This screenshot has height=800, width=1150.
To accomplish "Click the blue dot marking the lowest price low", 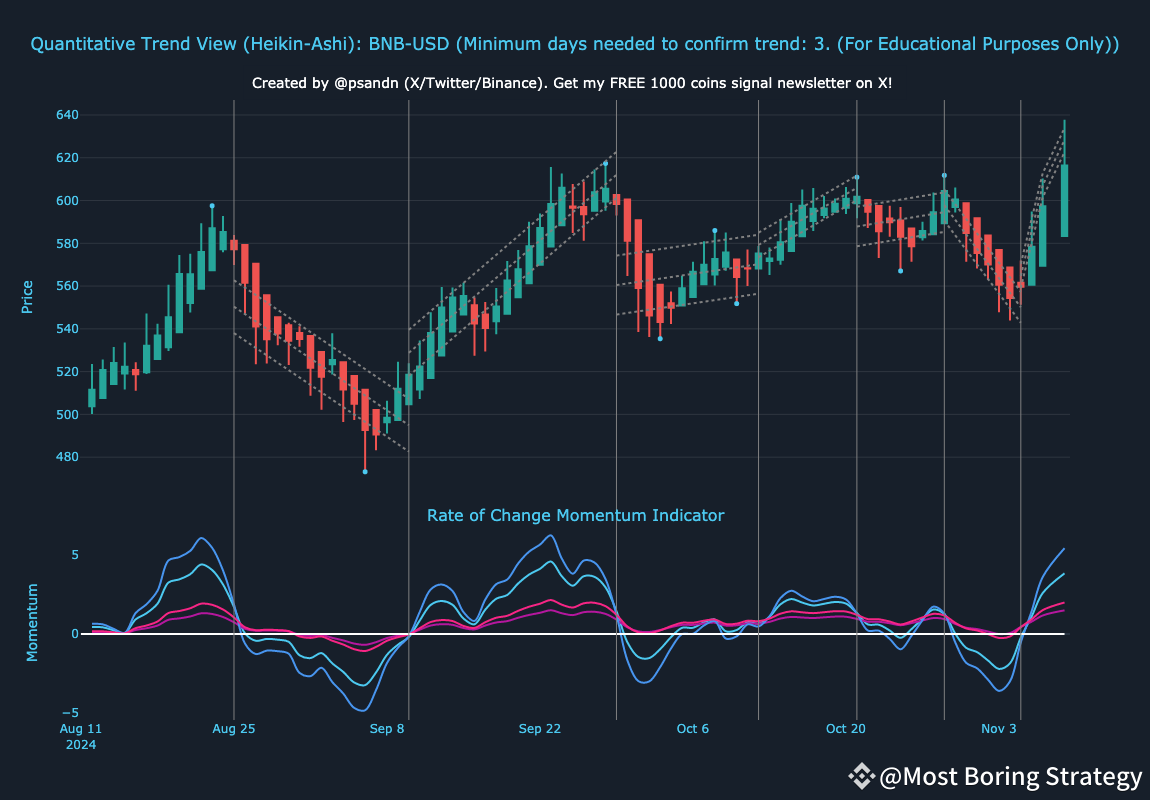I will pyautogui.click(x=365, y=471).
